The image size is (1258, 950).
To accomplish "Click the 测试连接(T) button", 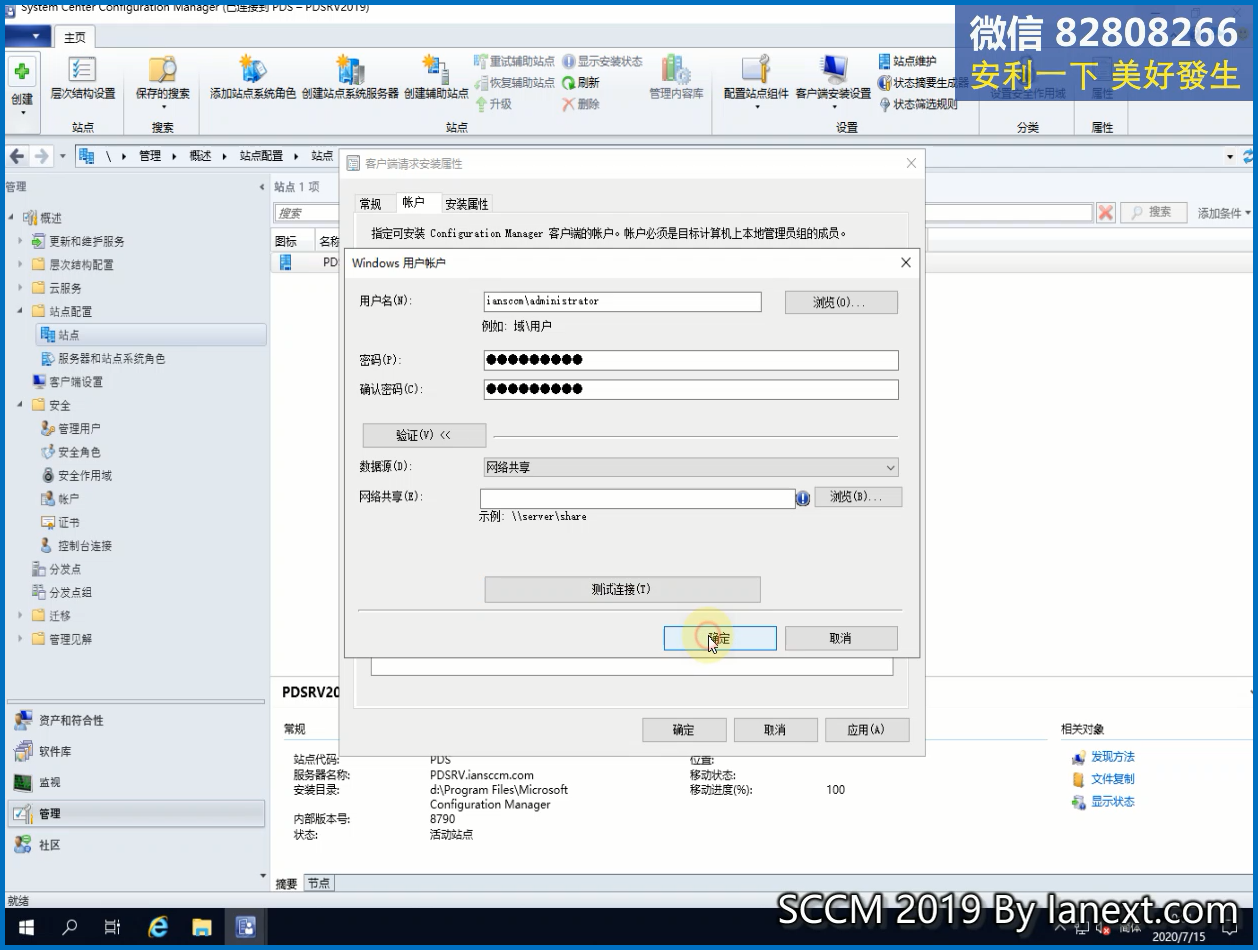I will click(x=622, y=590).
